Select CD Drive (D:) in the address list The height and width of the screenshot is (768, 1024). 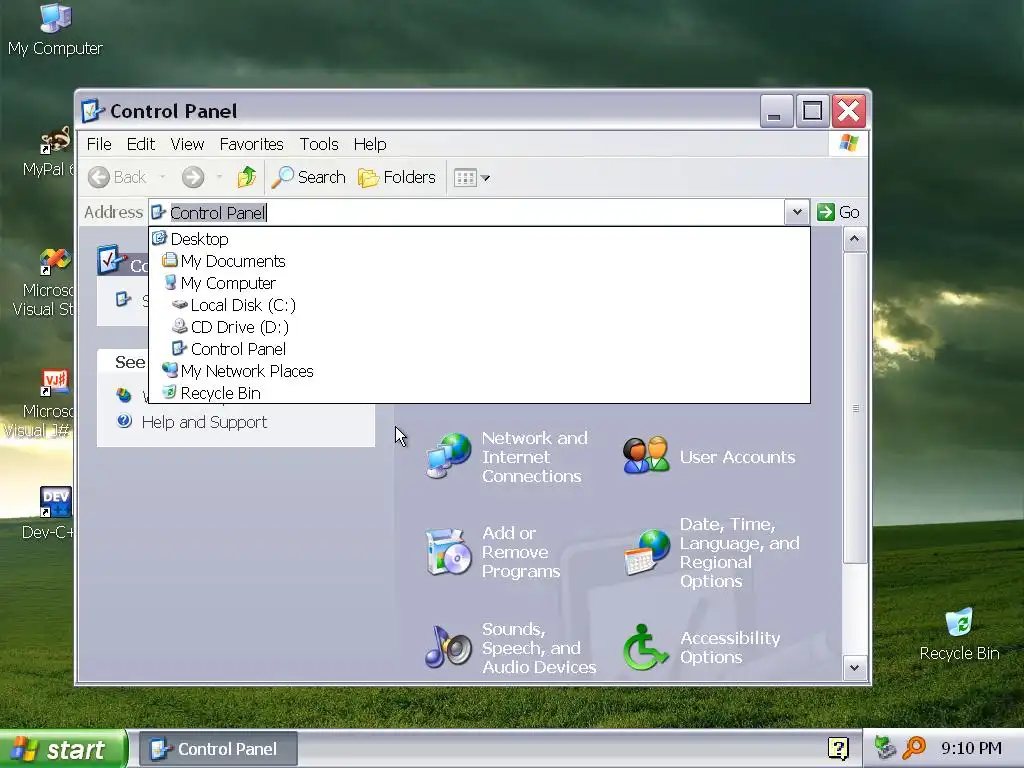[x=479, y=327]
